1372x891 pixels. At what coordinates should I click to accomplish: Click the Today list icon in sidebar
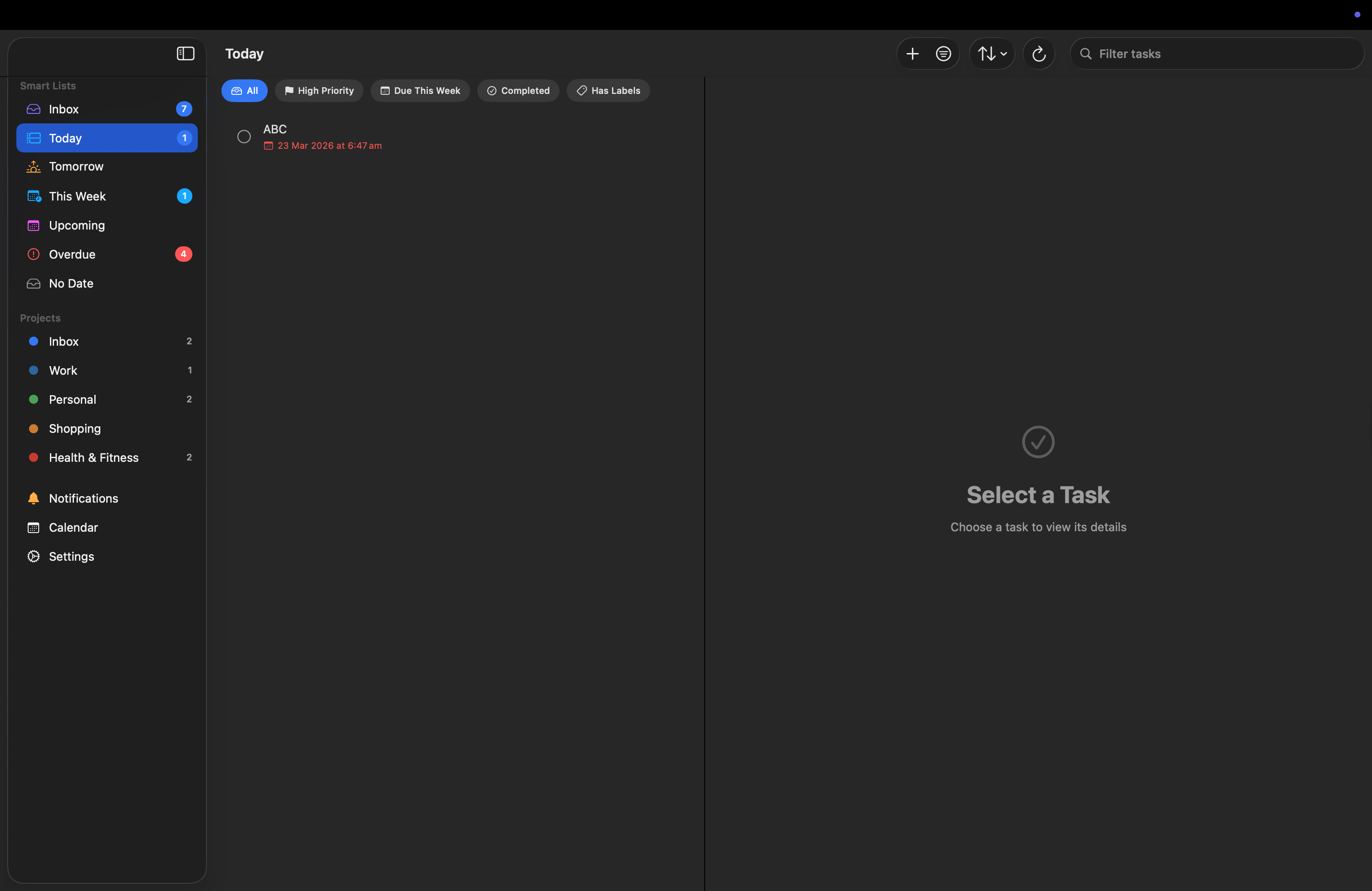pyautogui.click(x=34, y=138)
